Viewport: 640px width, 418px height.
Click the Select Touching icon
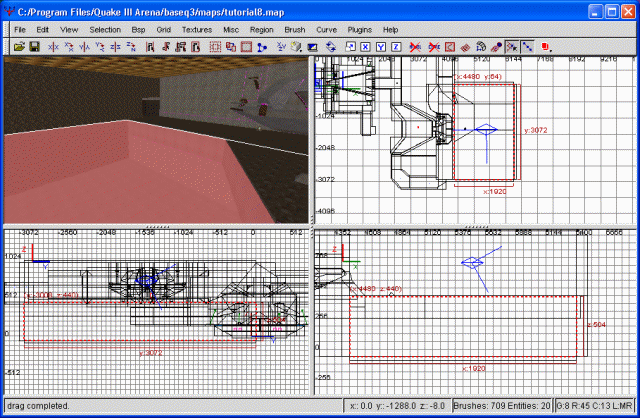pyautogui.click(x=165, y=47)
